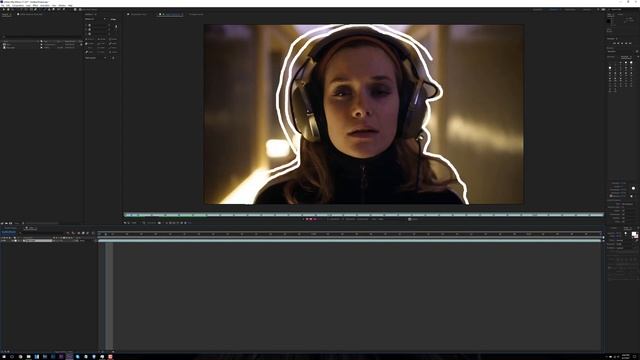Open the Effect menu
The width and height of the screenshot is (640, 360).
[36, 5]
